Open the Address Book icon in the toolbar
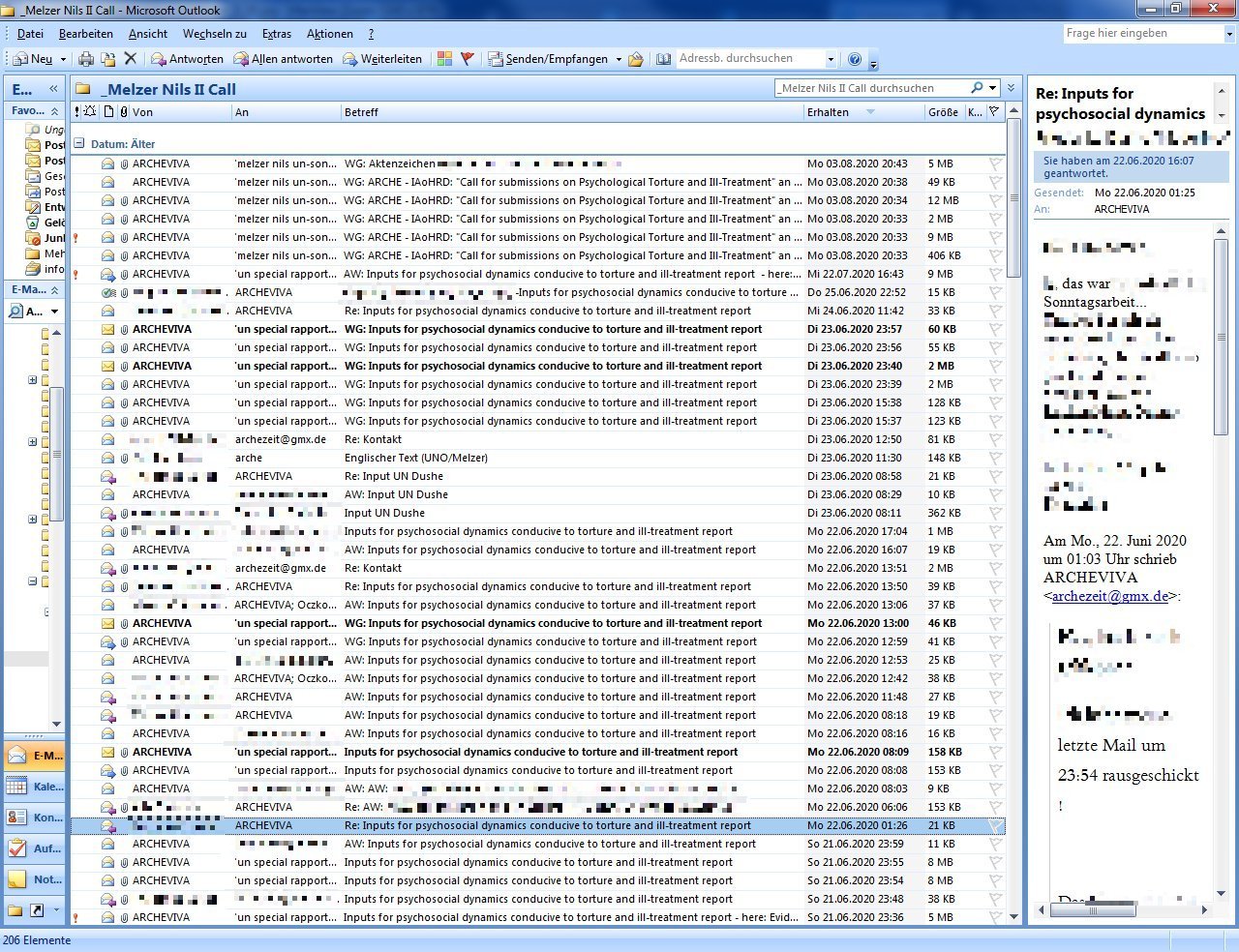The image size is (1239, 952). tap(663, 59)
